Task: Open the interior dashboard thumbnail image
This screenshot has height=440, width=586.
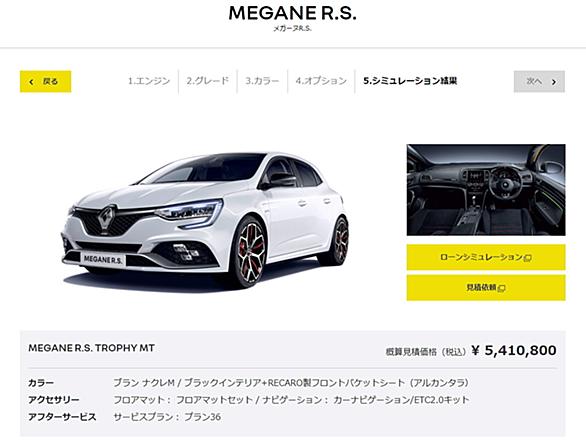Action: pos(486,190)
